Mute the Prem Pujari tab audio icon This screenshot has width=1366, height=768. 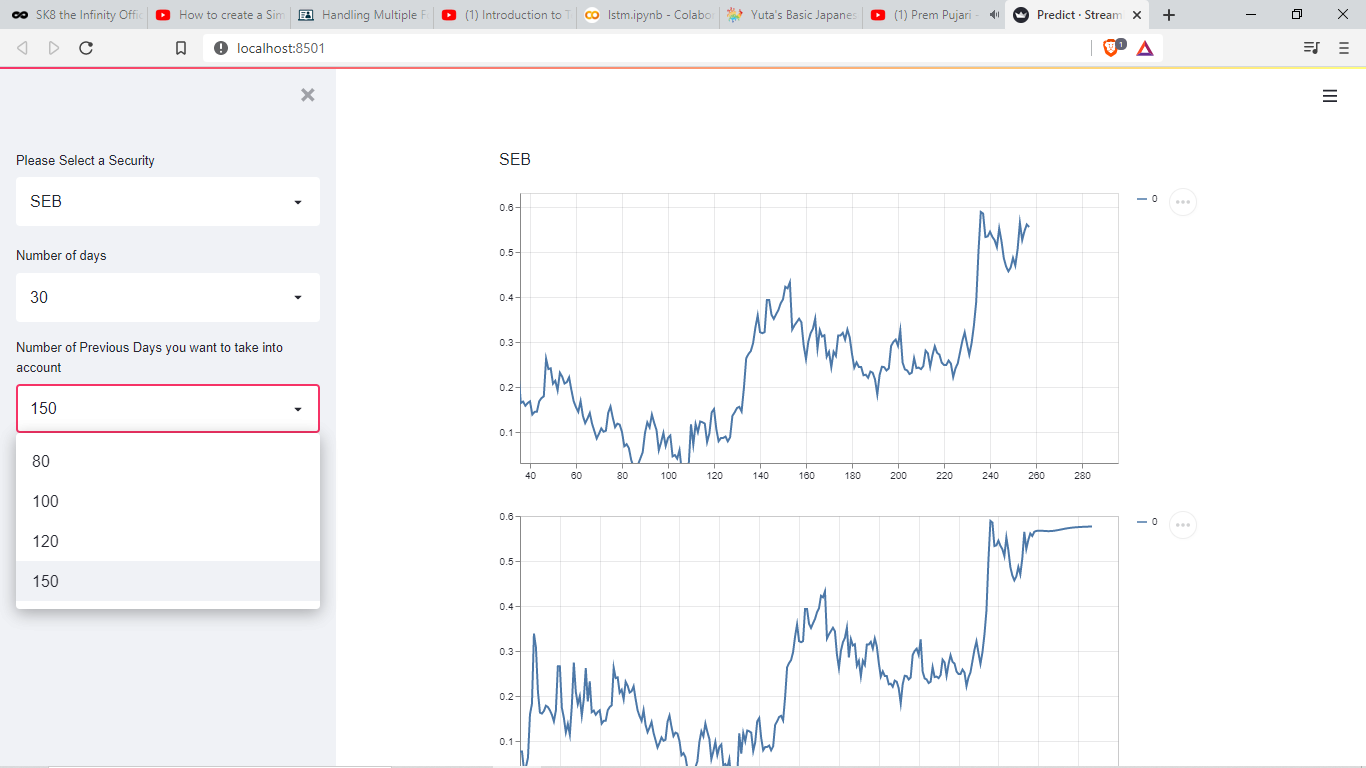pyautogui.click(x=994, y=15)
